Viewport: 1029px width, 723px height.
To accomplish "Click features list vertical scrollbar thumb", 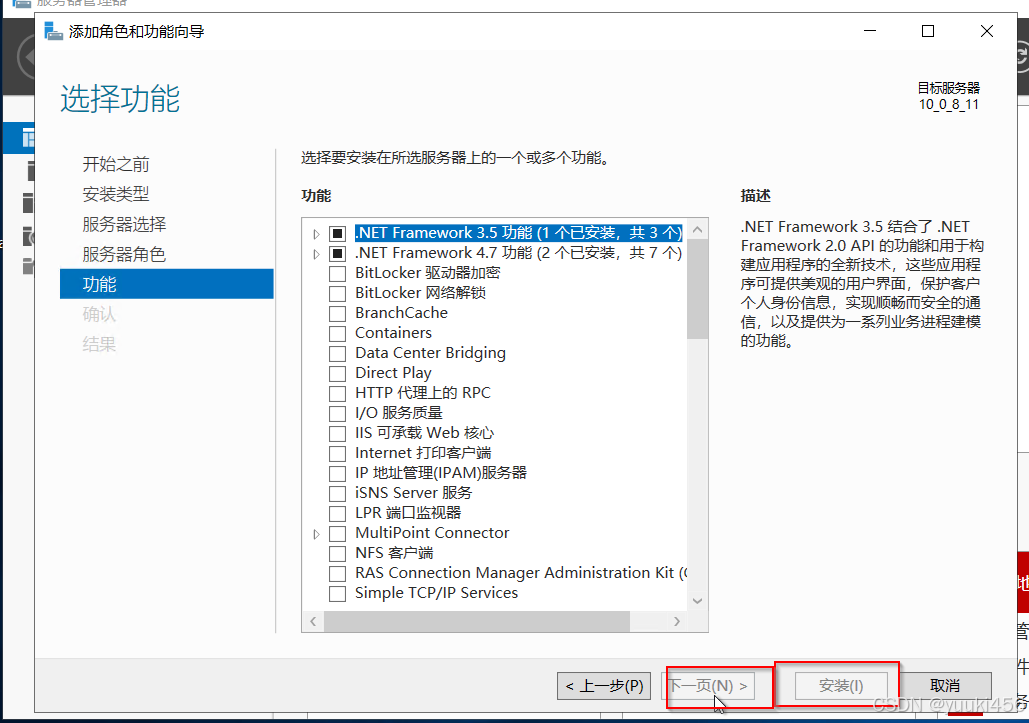I will [x=698, y=289].
